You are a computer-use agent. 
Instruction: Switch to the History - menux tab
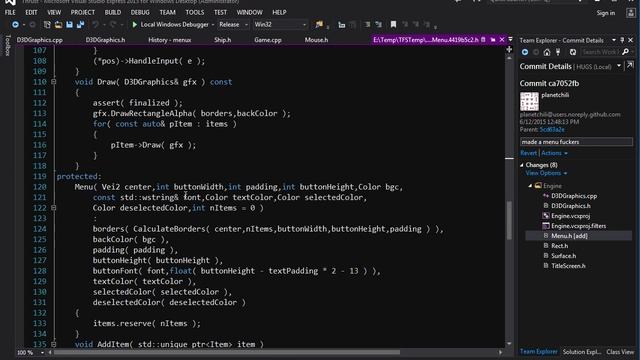169,40
